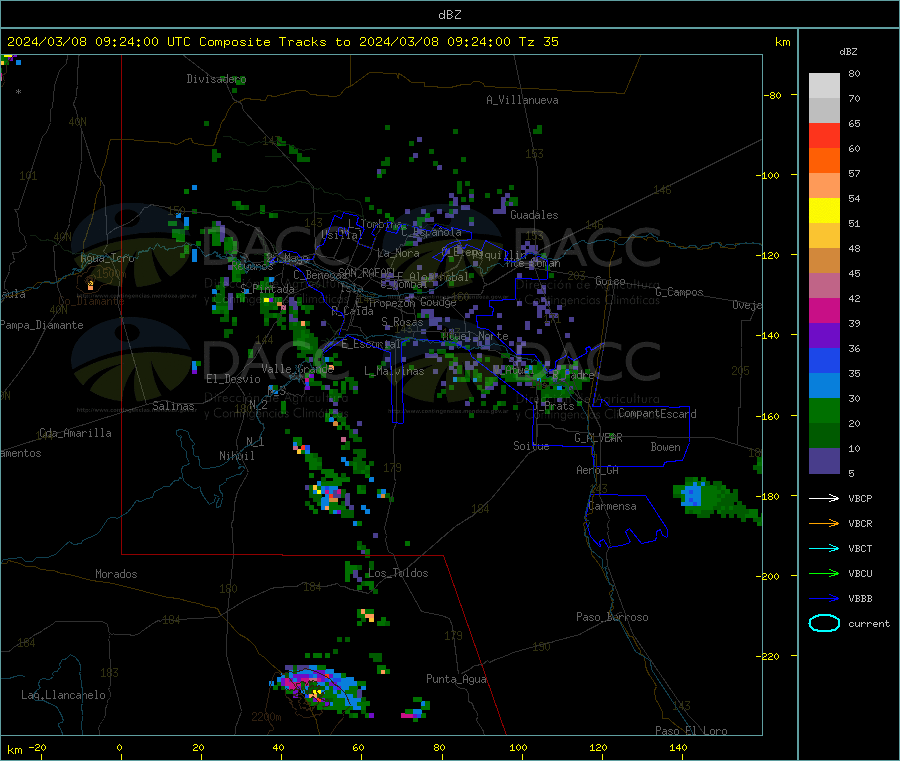Click the strong radar cell near 2200m label
900x761 pixels.
tap(321, 690)
